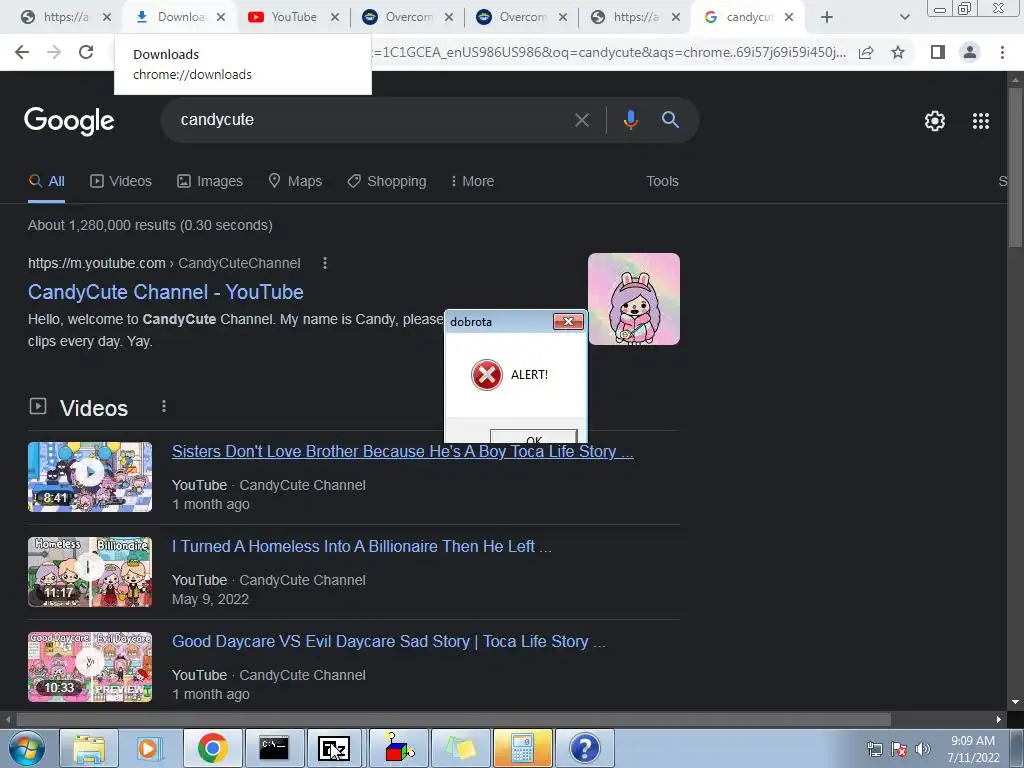The width and height of the screenshot is (1024, 768).
Task: Switch to the first Overcom tab
Action: pyautogui.click(x=406, y=18)
